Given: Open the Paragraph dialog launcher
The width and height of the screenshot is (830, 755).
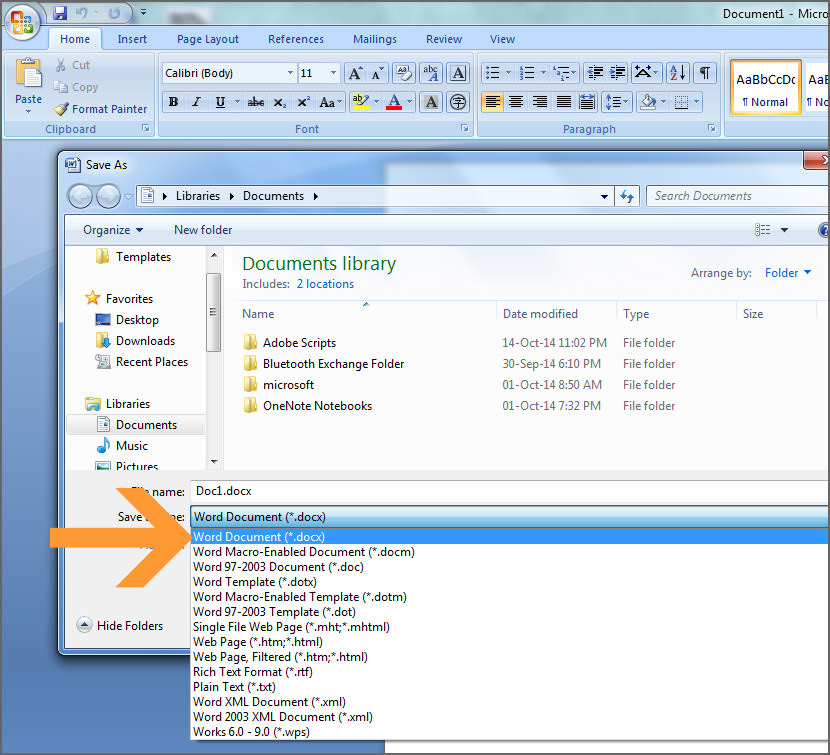Looking at the screenshot, I should tap(711, 128).
